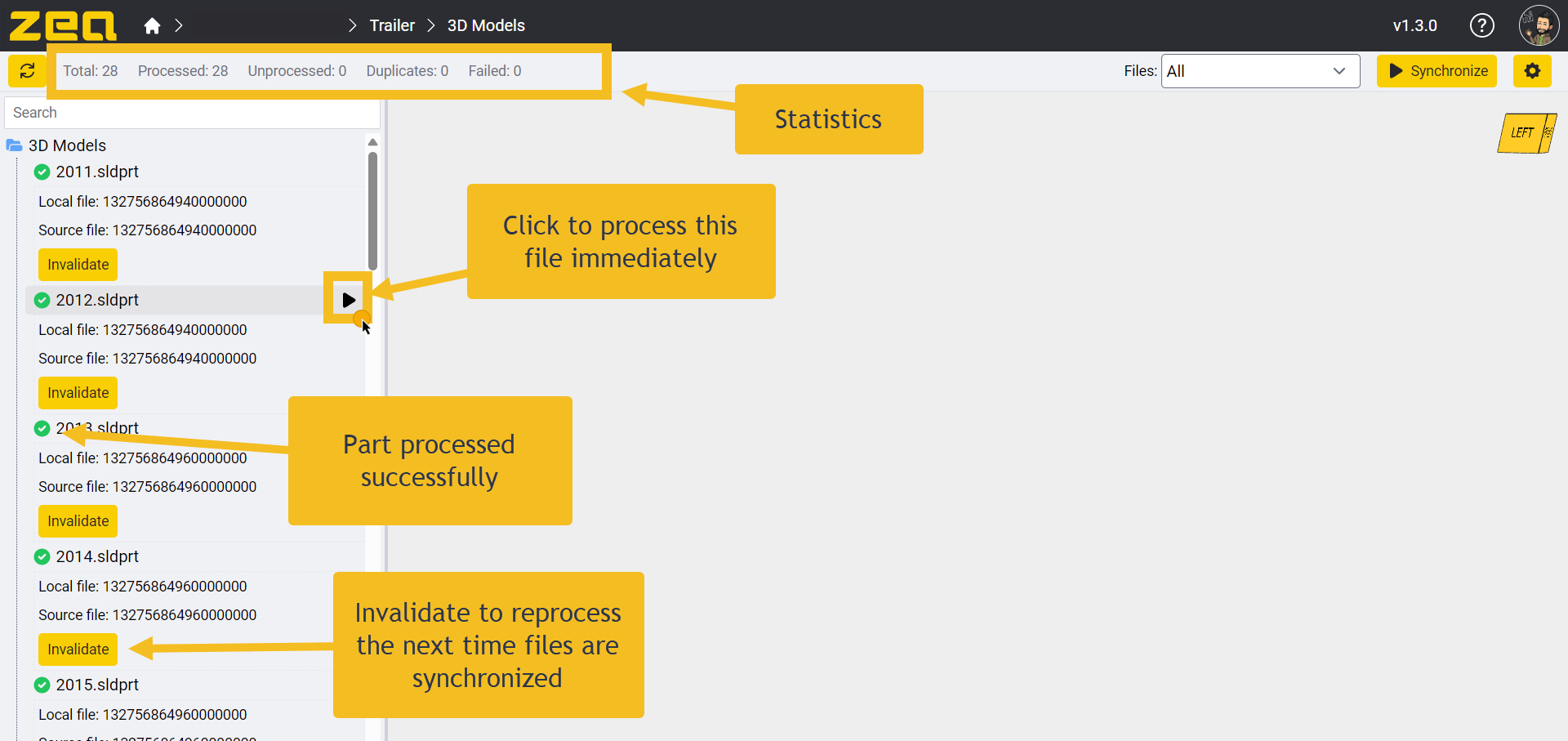Click the file list scrollbar thumb
The image size is (1568, 741).
(372, 211)
